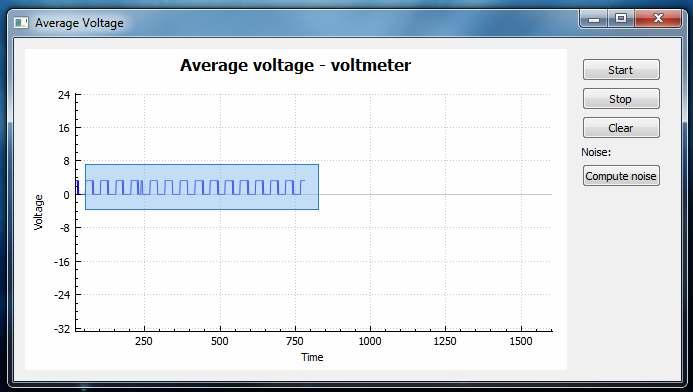The height and width of the screenshot is (392, 693).
Task: Click the y-axis value 24
Action: 64,95
